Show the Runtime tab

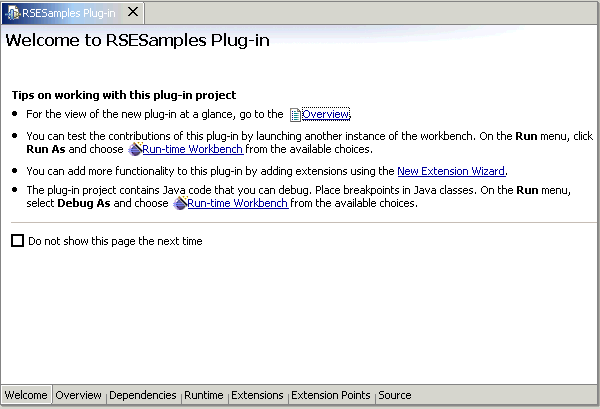[x=204, y=396]
